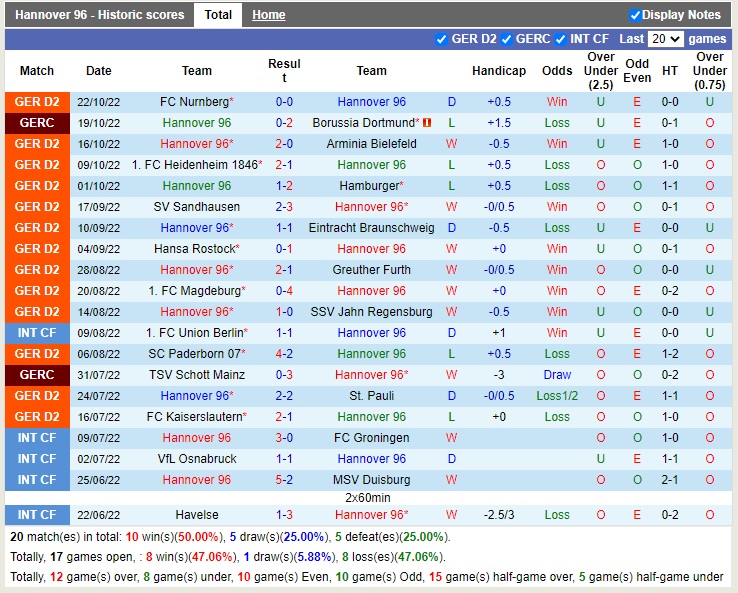
Task: Switch to the Home tab
Action: click(x=268, y=15)
